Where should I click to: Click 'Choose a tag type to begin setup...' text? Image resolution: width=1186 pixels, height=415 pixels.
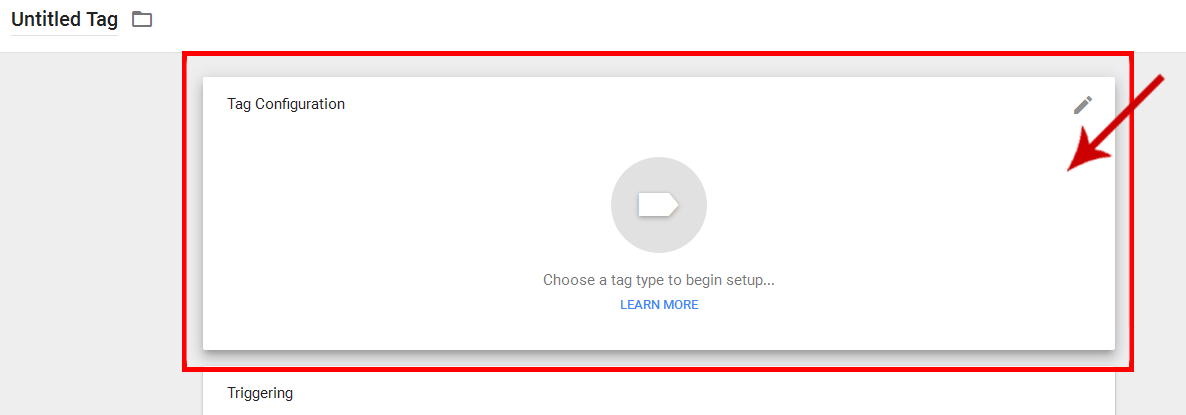(659, 280)
